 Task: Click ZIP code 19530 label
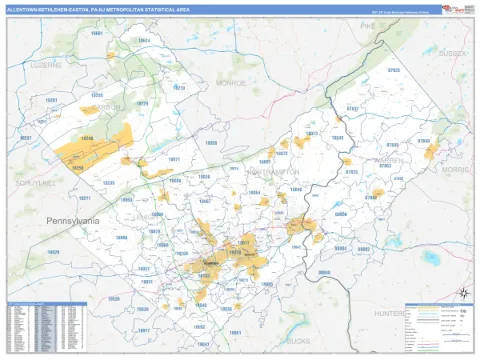click(114, 299)
